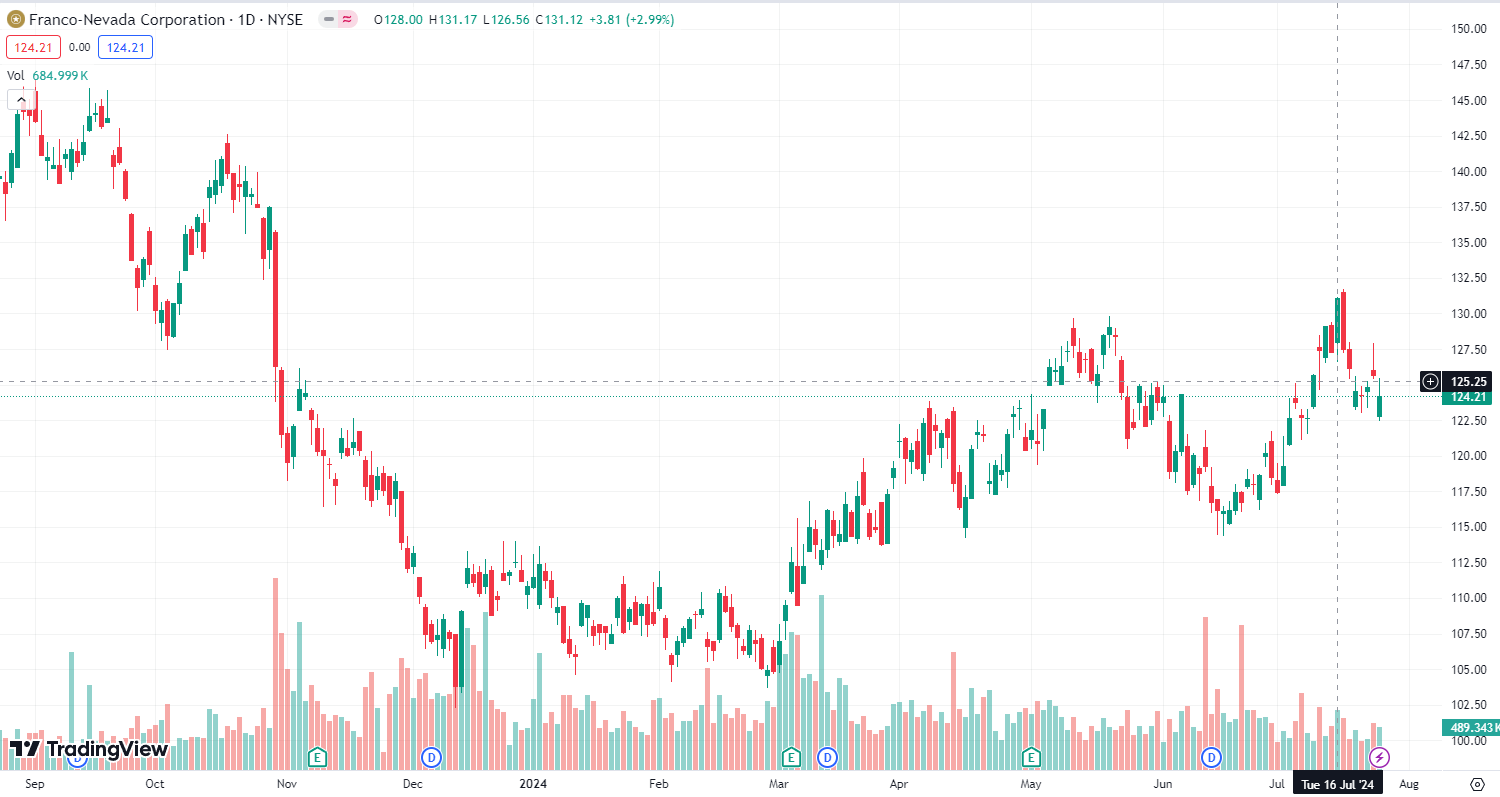
Task: Click the Nov label on time axis
Action: (x=287, y=783)
